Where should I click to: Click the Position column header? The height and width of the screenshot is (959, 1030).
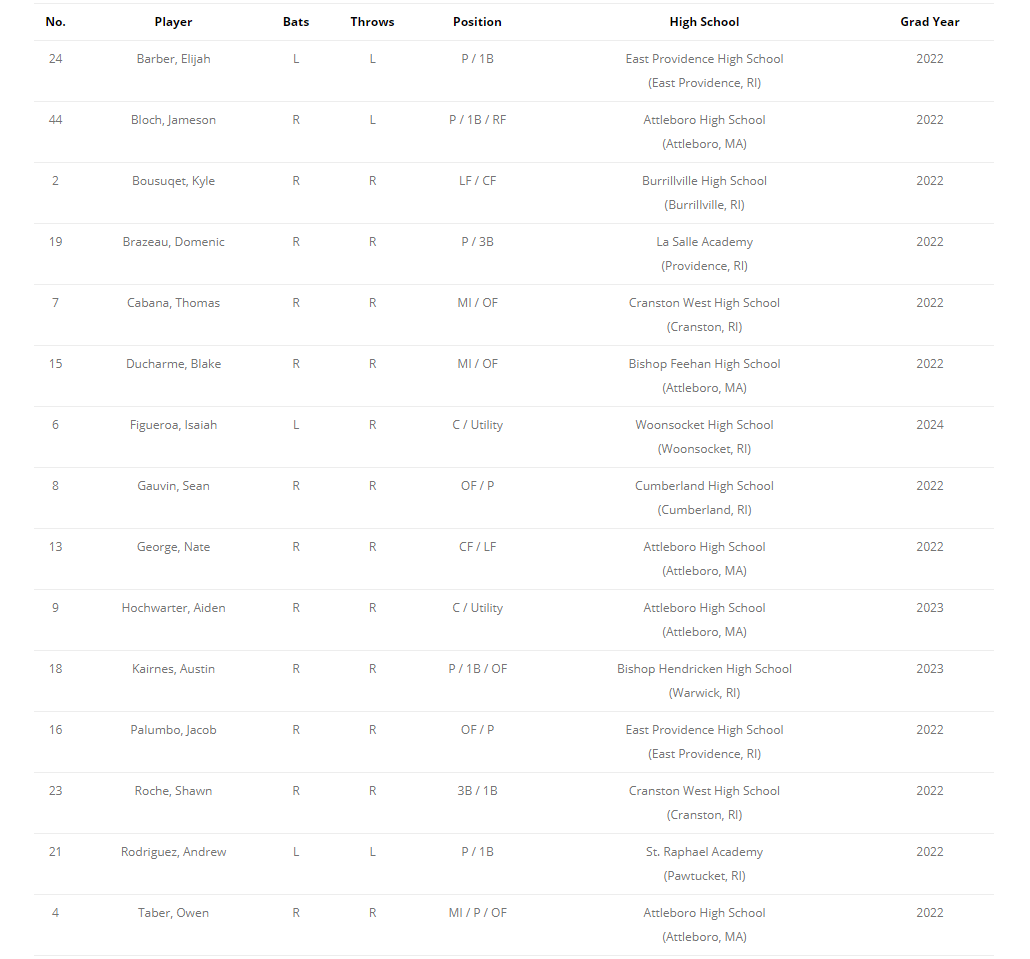click(x=477, y=22)
